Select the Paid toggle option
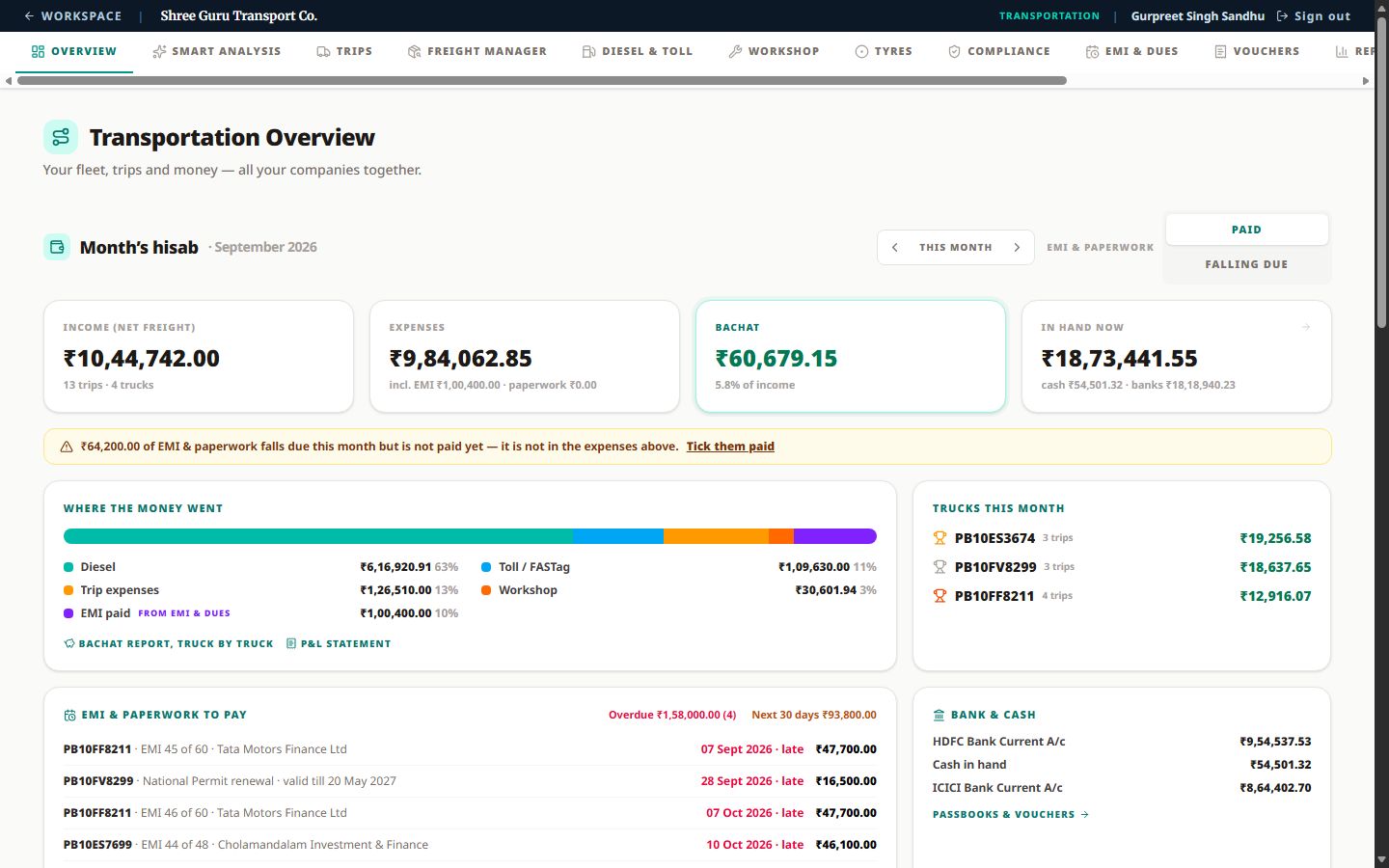This screenshot has width=1389, height=868. point(1246,230)
